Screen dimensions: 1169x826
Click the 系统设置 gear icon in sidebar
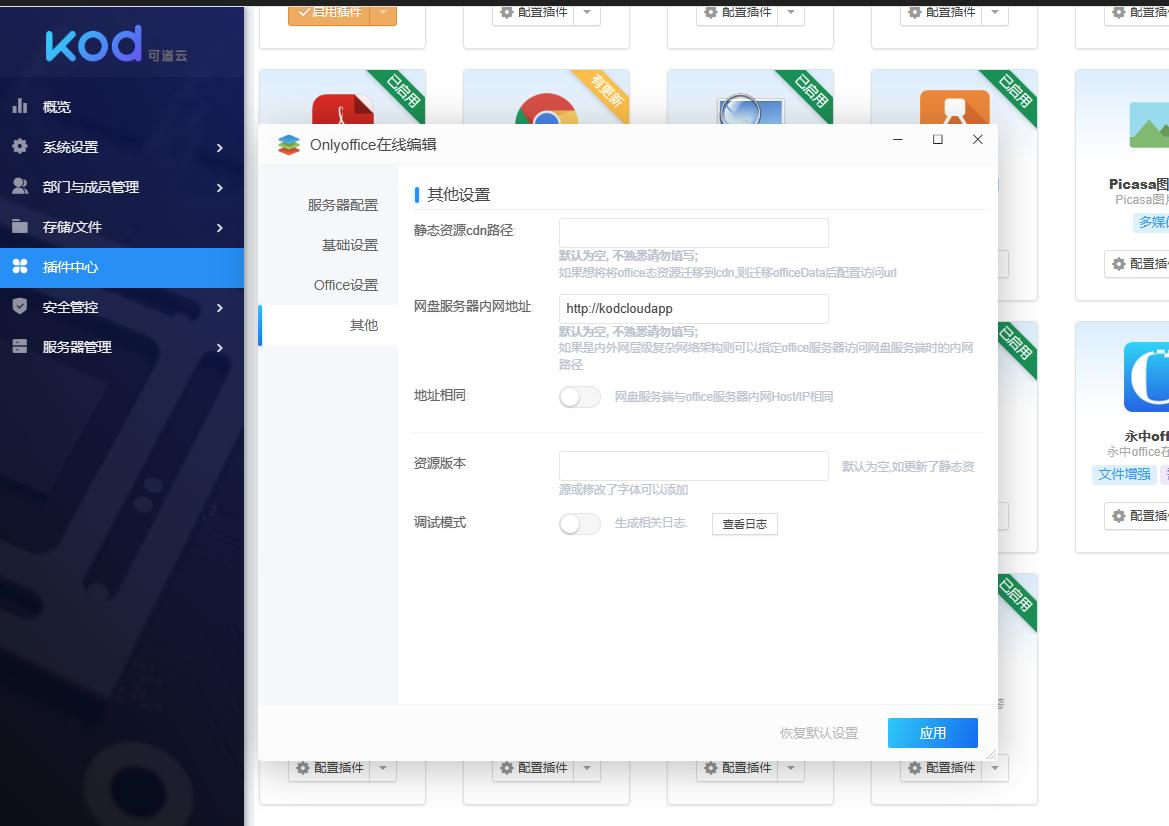tap(20, 146)
